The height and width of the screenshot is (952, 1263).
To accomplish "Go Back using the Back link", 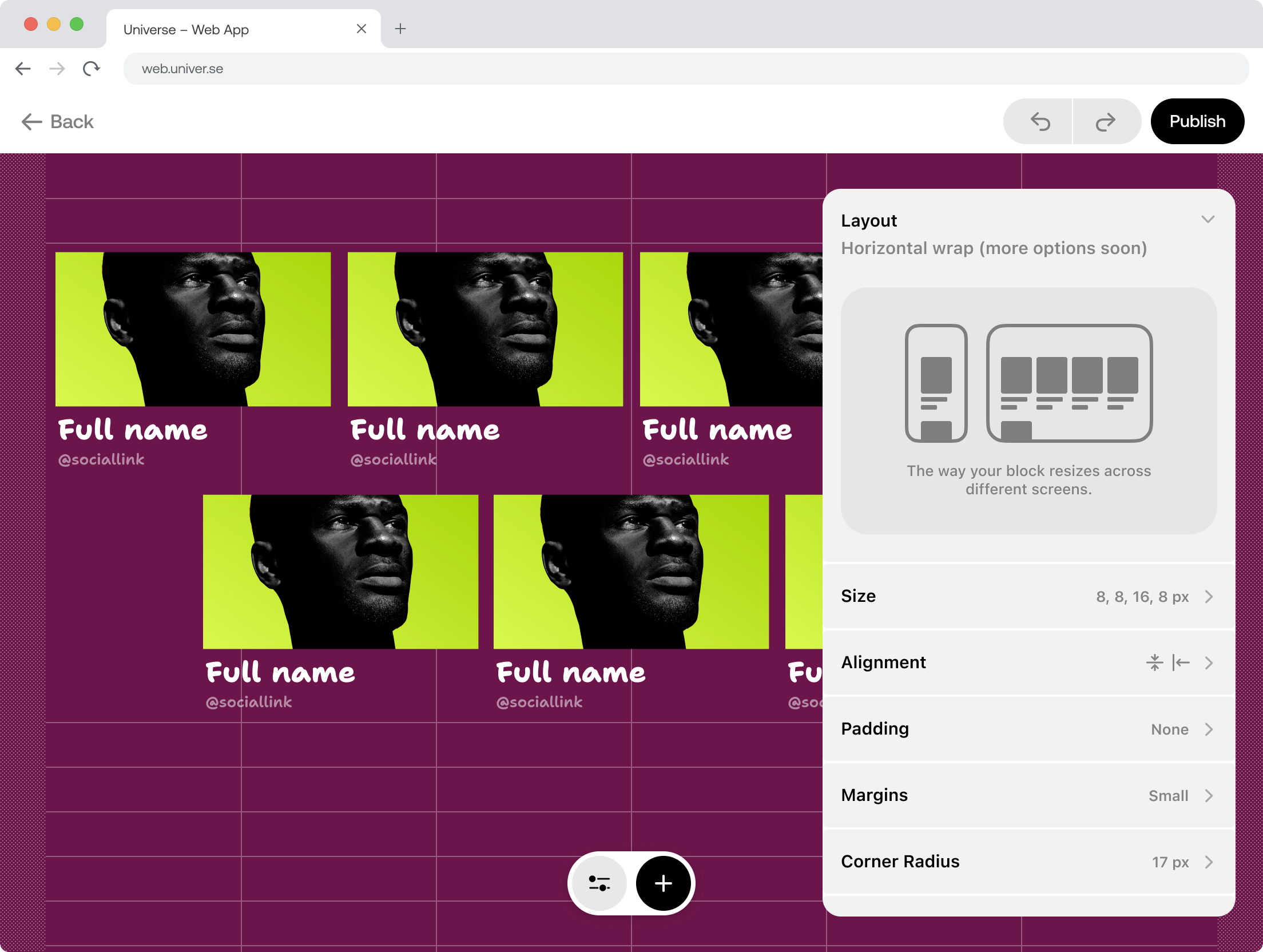I will click(58, 121).
